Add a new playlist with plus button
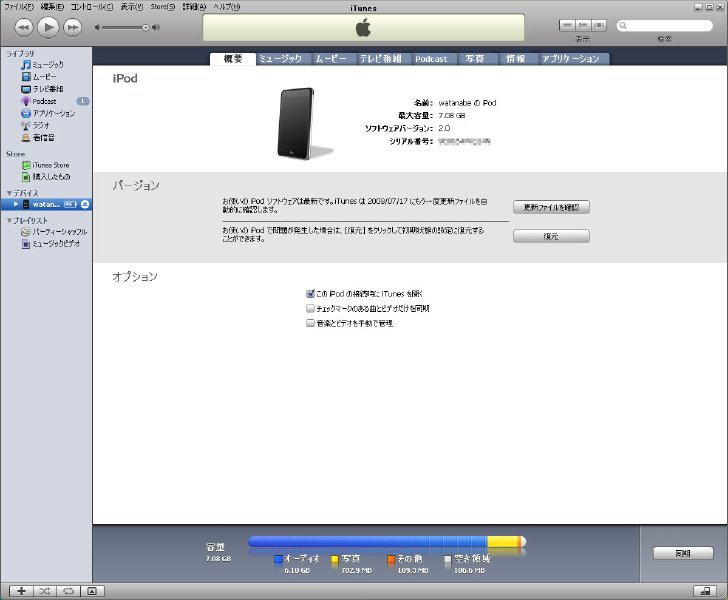This screenshot has height=600, width=728. tap(21, 591)
